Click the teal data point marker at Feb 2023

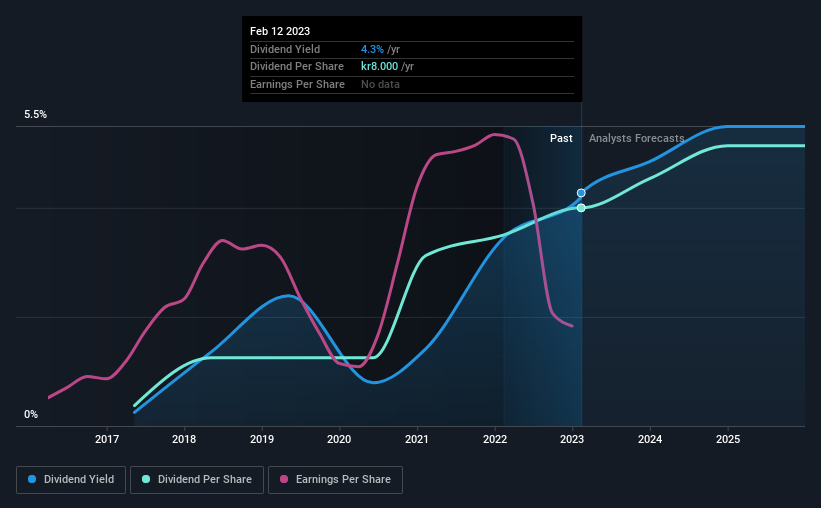point(581,208)
